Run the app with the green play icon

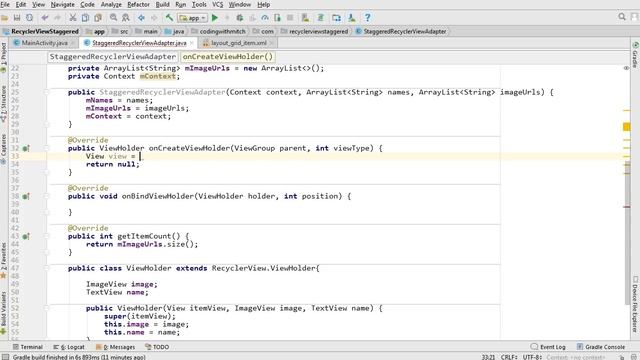215,18
